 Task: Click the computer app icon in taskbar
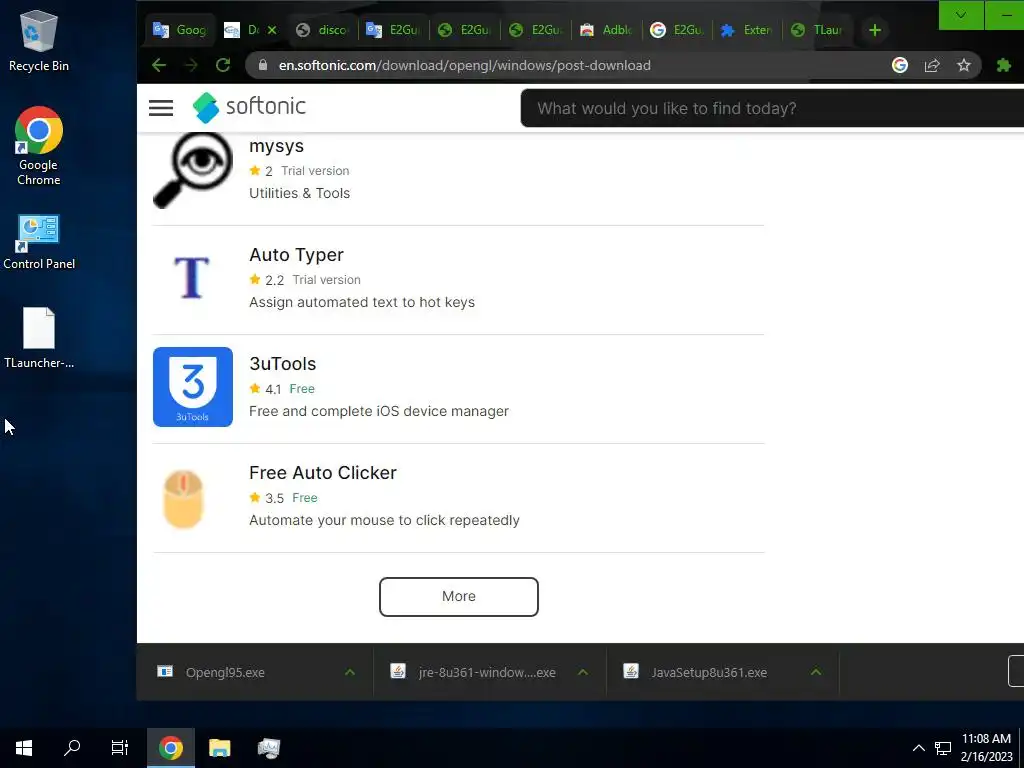click(x=268, y=748)
